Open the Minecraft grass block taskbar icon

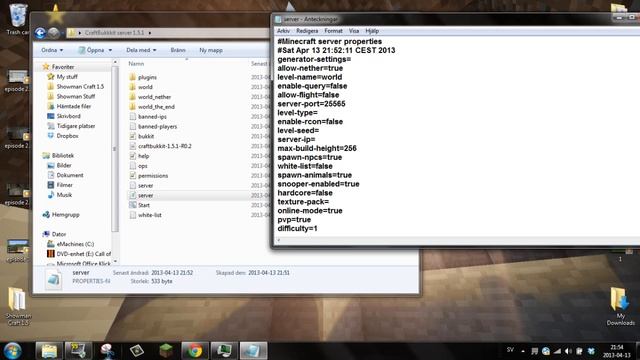166,351
